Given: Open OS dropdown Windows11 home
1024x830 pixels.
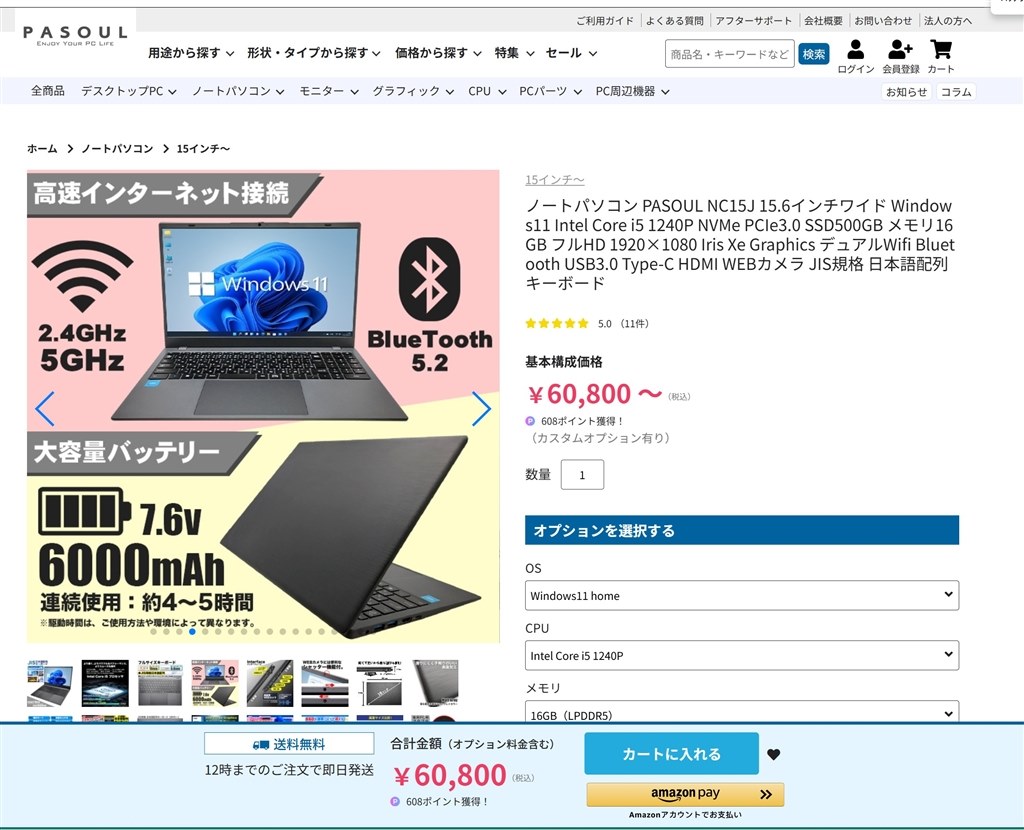Looking at the screenshot, I should tap(742, 595).
